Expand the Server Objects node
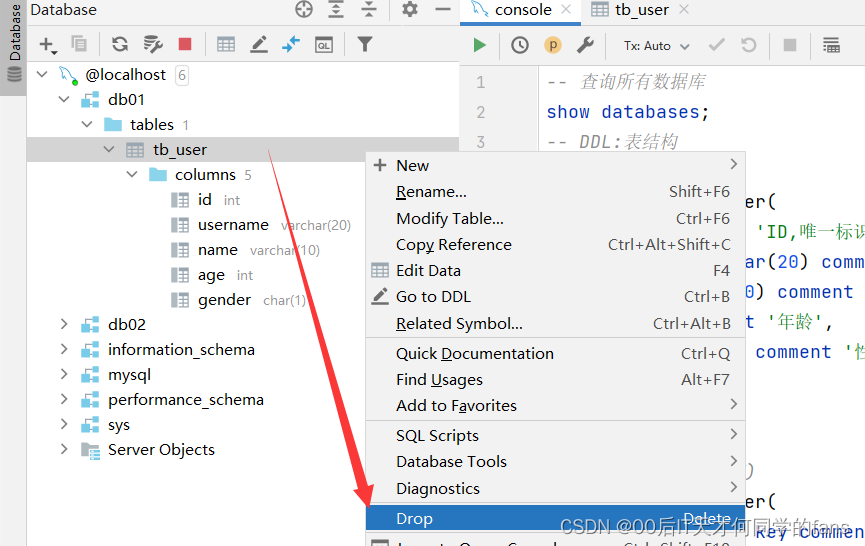Image resolution: width=865 pixels, height=546 pixels. [64, 449]
